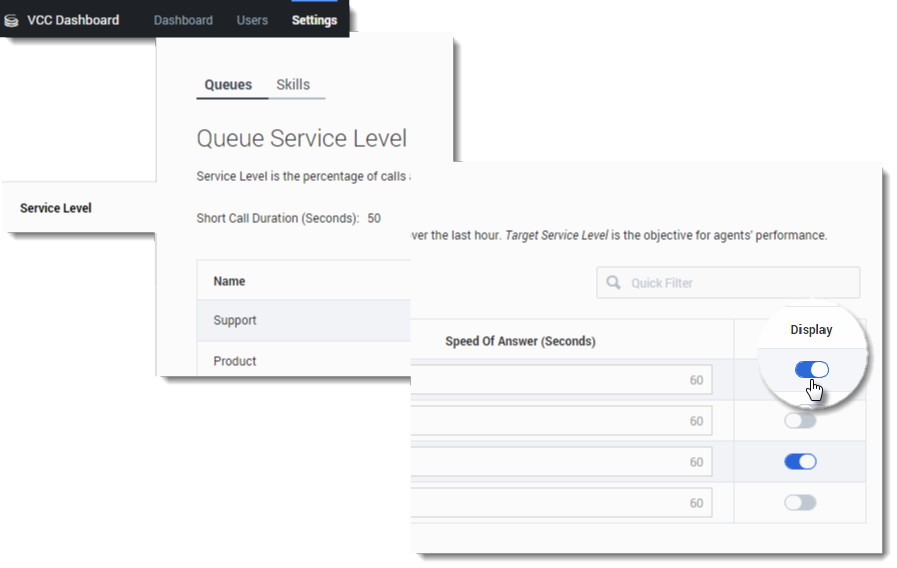Select the Settings navigation item

pos(314,20)
